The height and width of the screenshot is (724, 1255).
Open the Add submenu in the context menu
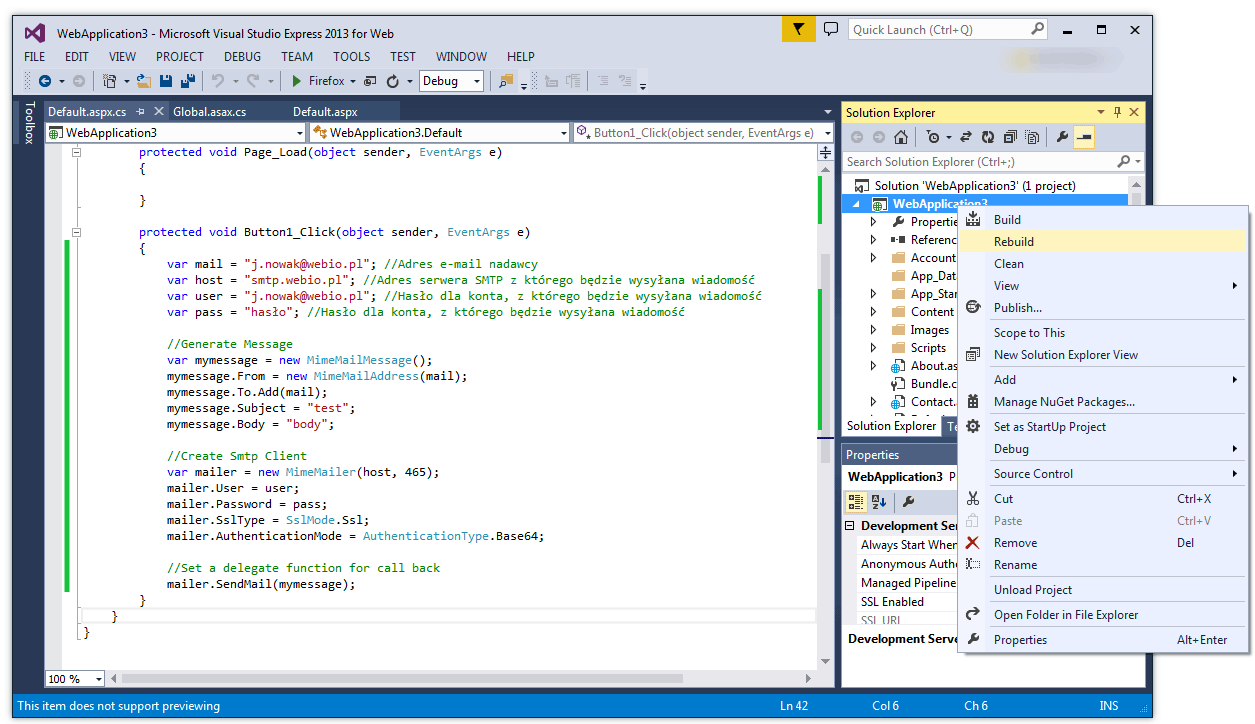tap(1103, 380)
